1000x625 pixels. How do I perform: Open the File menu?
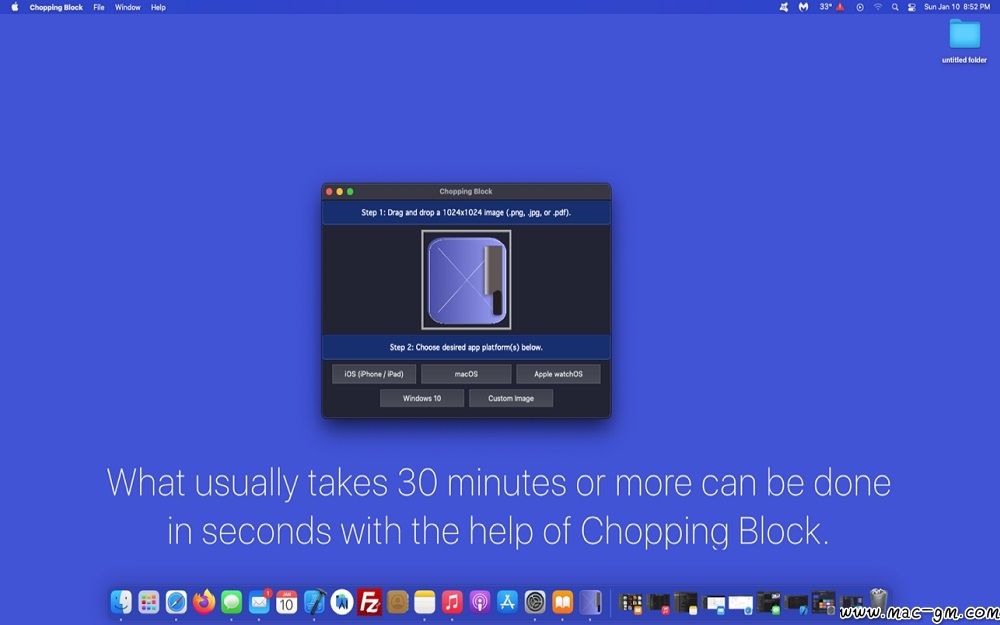99,8
